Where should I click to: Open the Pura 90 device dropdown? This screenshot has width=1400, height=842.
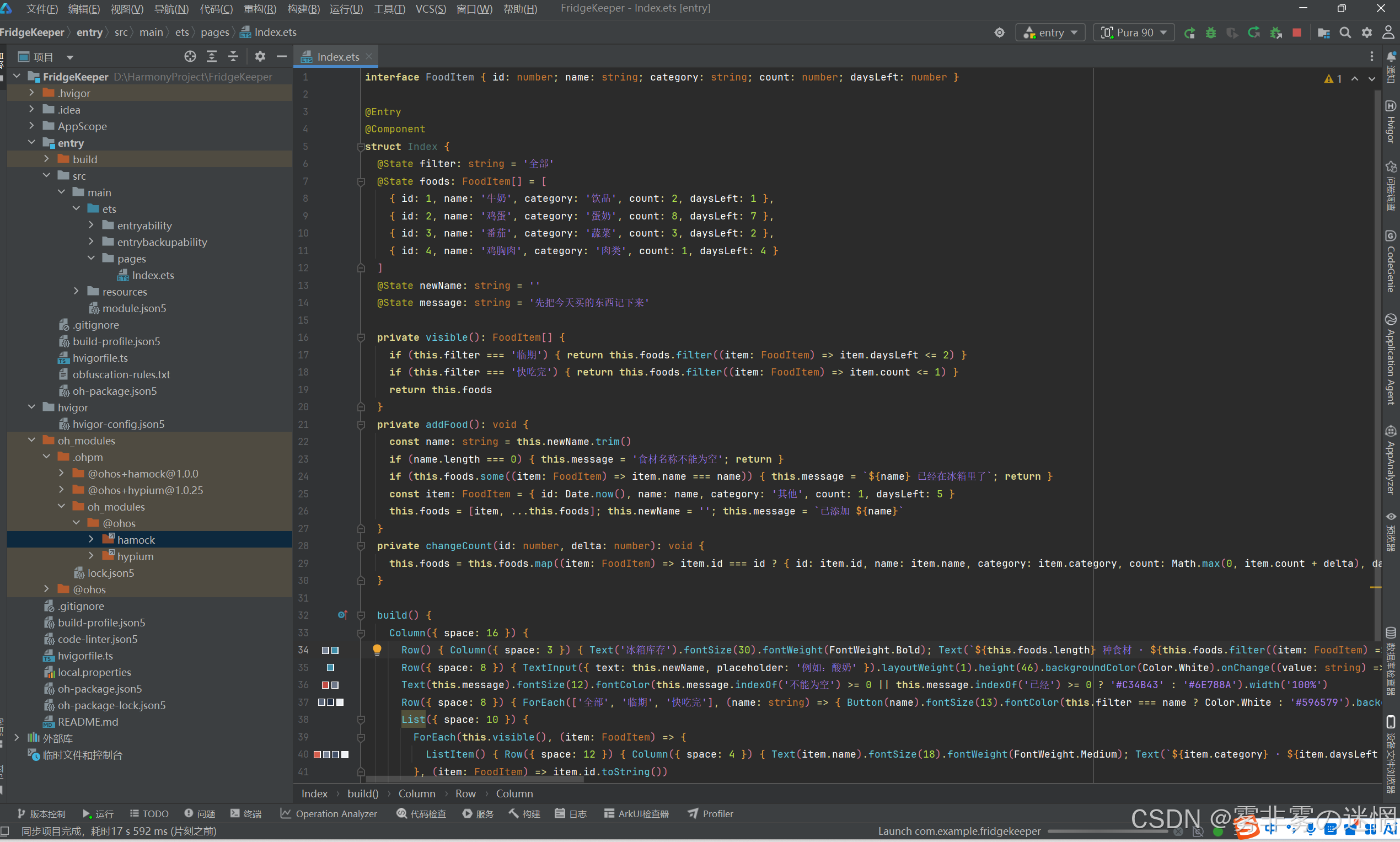(1133, 33)
